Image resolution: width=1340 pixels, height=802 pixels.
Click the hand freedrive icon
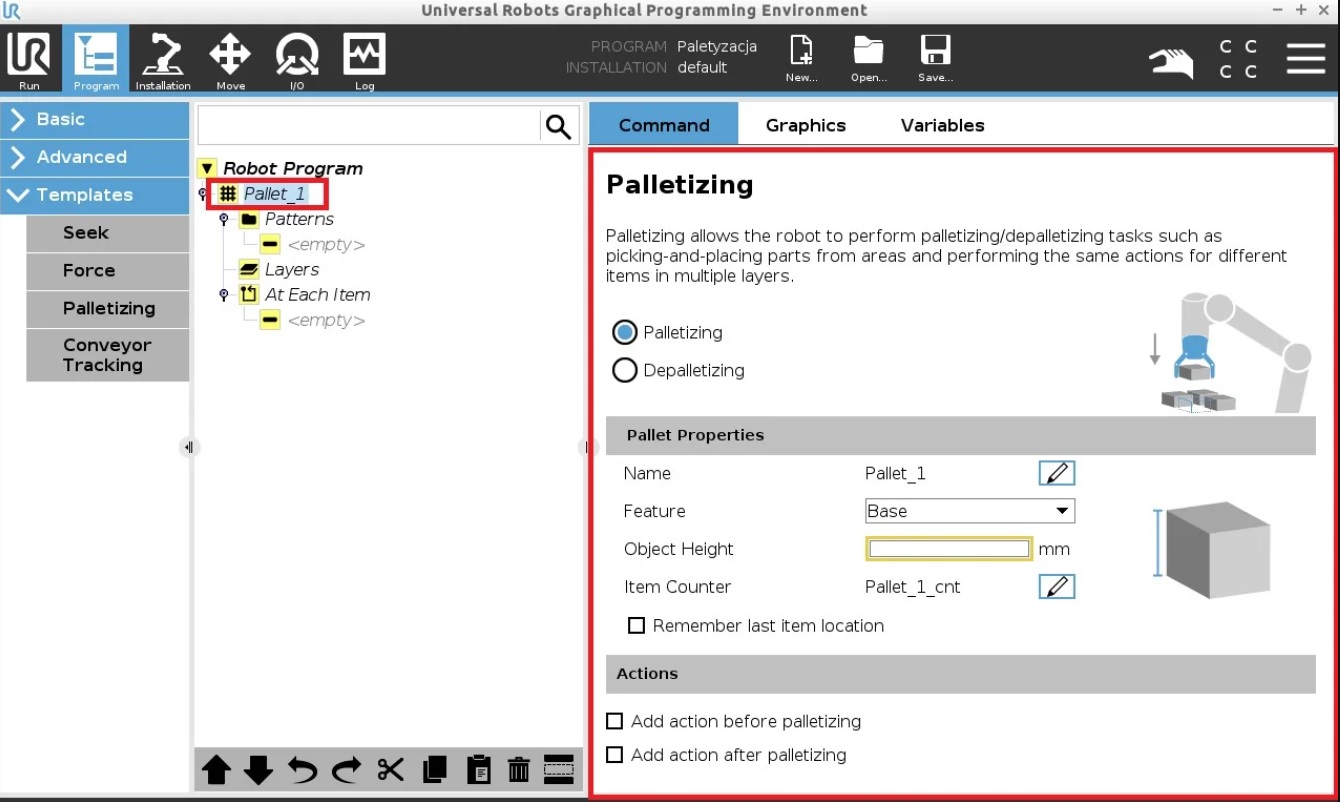[1172, 62]
